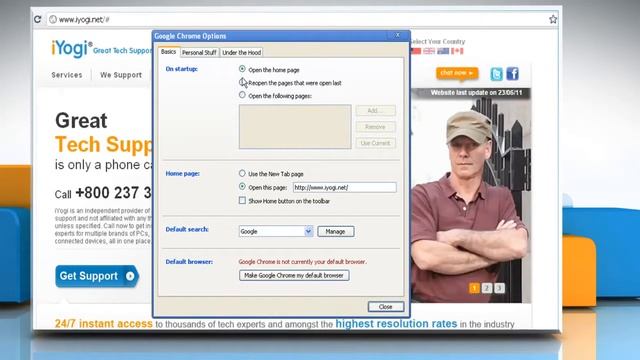The height and width of the screenshot is (360, 640).
Task: Click the home page URL field
Action: (344, 187)
